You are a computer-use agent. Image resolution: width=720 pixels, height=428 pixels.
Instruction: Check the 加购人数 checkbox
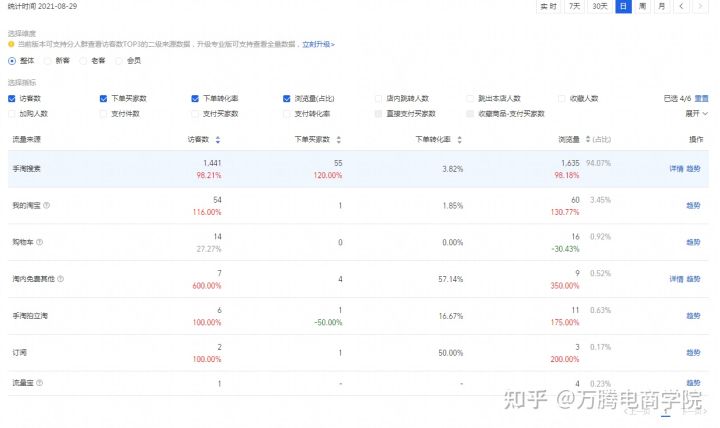pyautogui.click(x=12, y=113)
